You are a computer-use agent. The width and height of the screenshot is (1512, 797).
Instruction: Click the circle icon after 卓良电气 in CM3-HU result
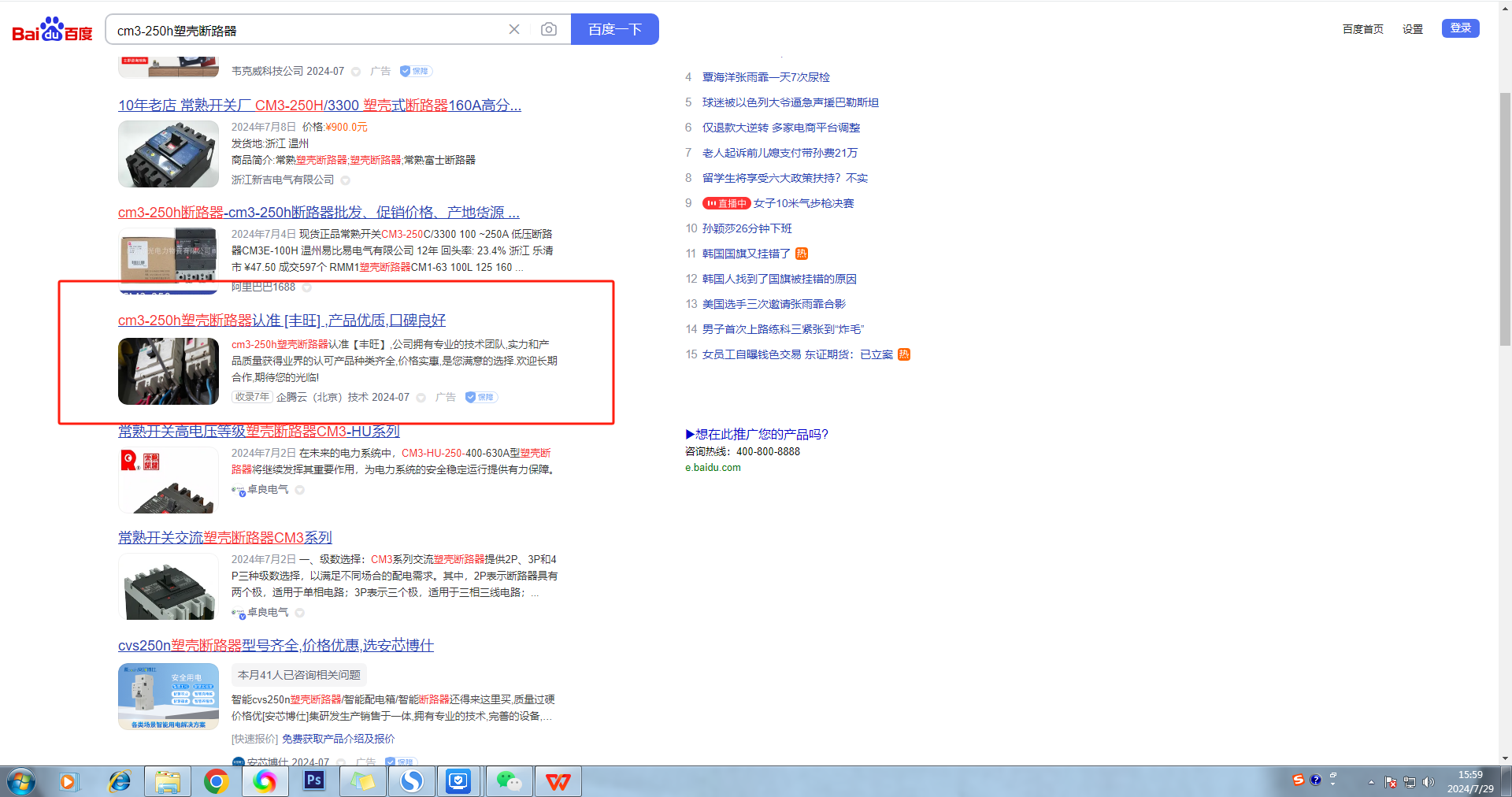(x=300, y=490)
